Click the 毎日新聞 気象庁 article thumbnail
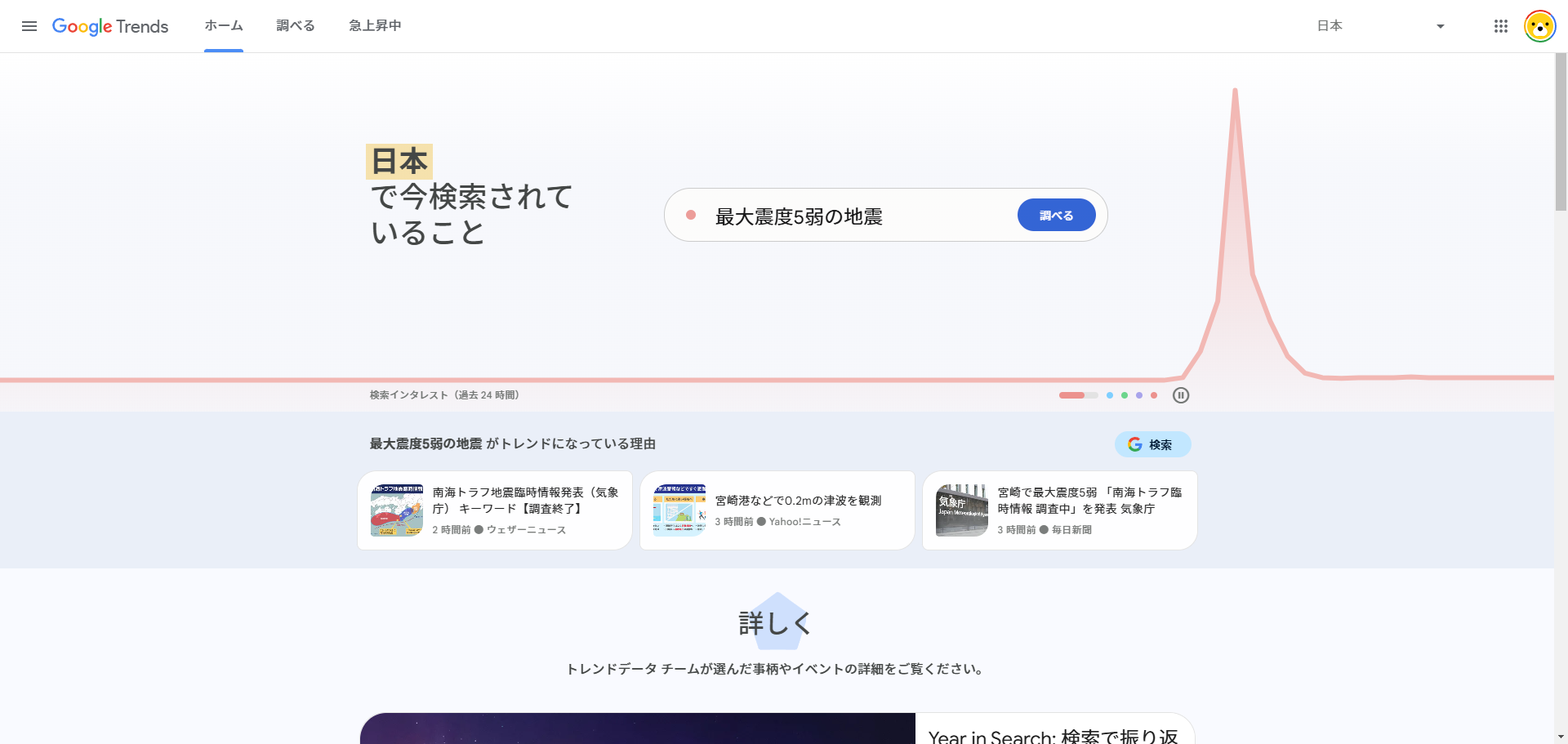The height and width of the screenshot is (744, 1568). (x=961, y=510)
